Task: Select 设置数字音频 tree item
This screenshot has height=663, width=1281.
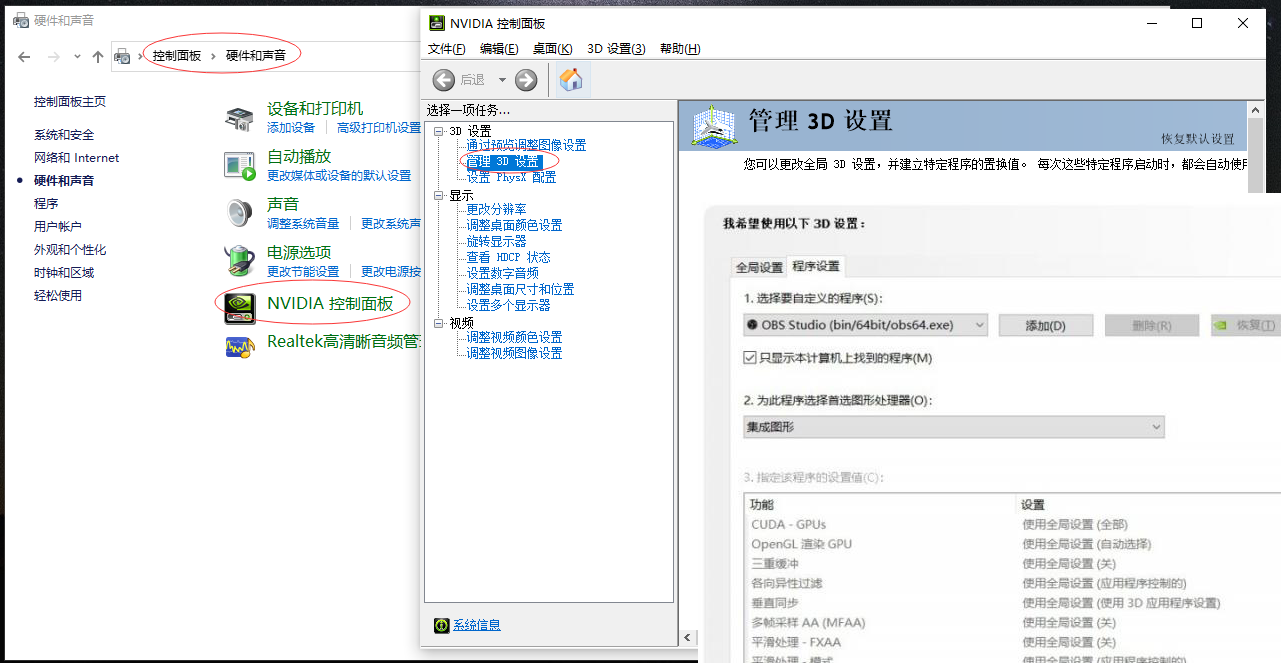Action: (502, 274)
